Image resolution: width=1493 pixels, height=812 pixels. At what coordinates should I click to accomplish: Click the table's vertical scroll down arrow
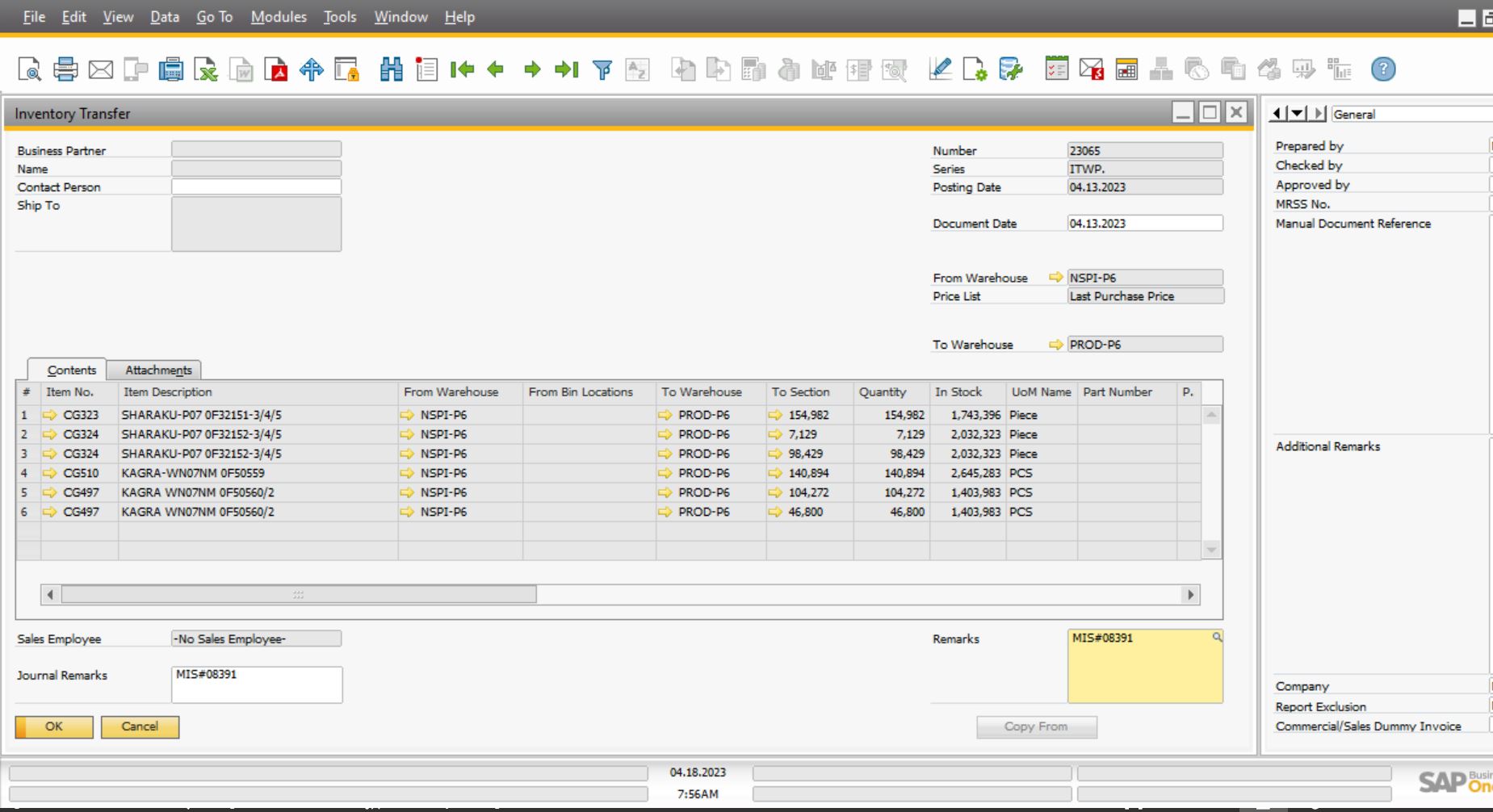(x=1211, y=550)
